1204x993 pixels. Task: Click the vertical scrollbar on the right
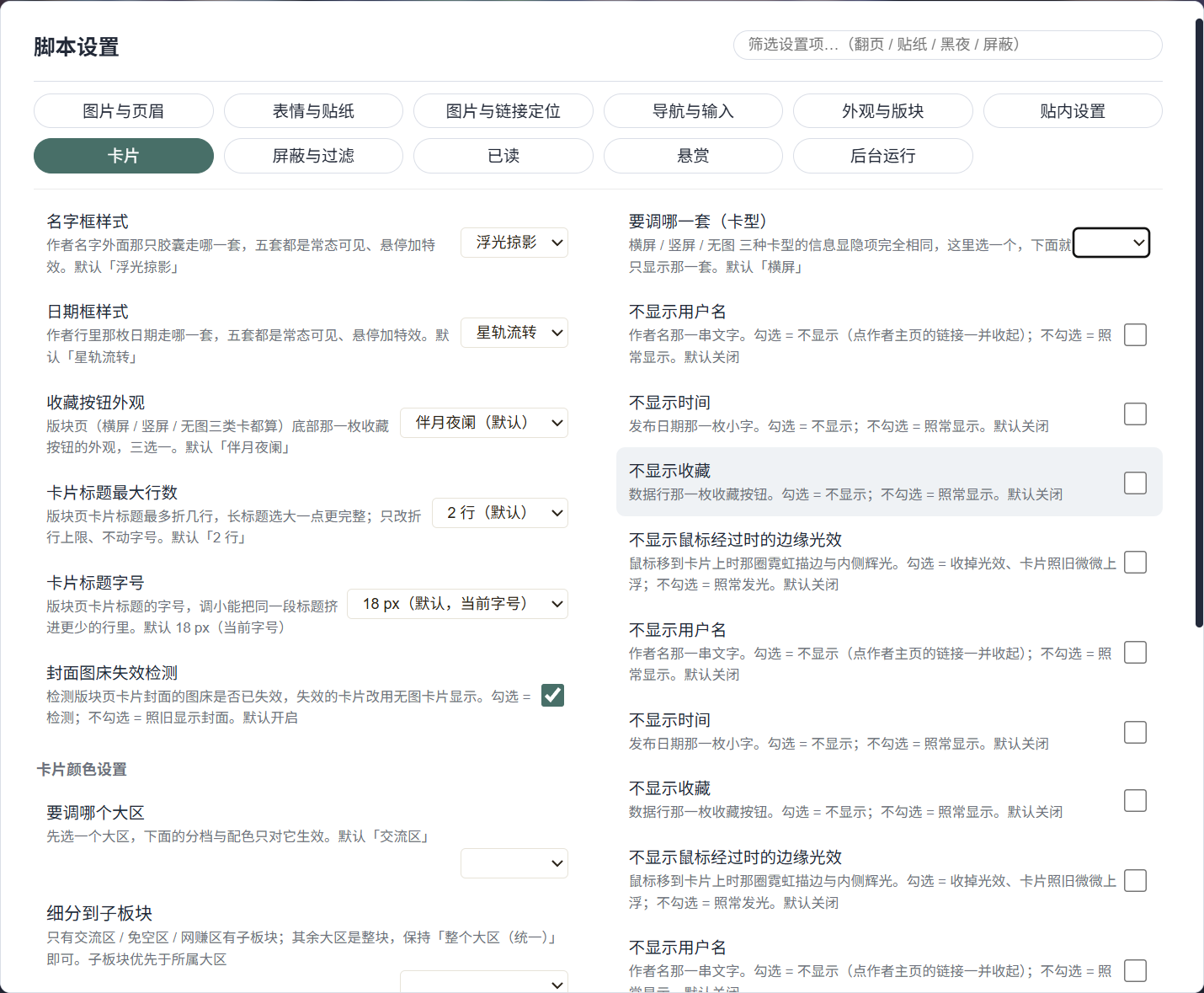pyautogui.click(x=1199, y=323)
